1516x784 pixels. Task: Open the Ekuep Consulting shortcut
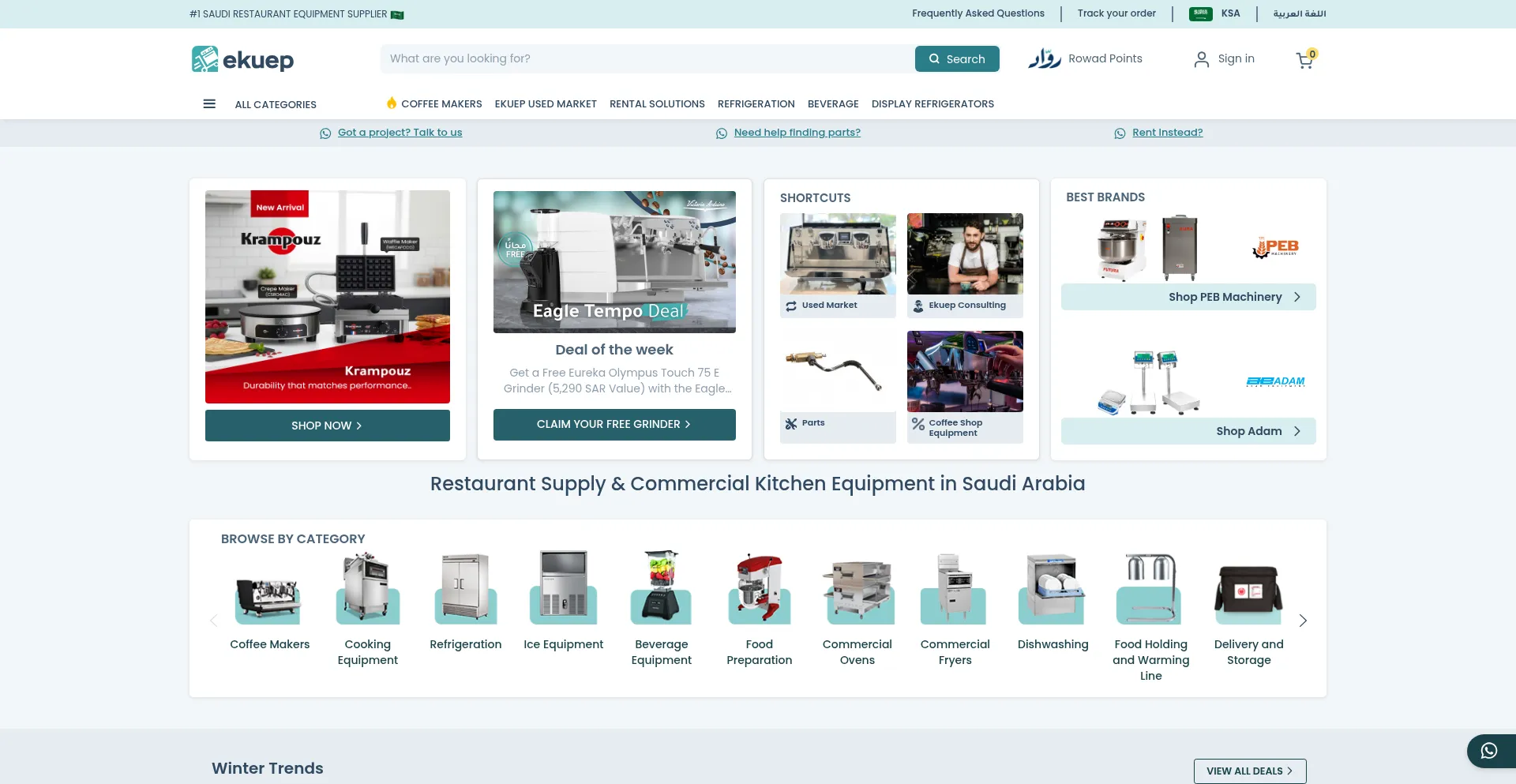964,264
